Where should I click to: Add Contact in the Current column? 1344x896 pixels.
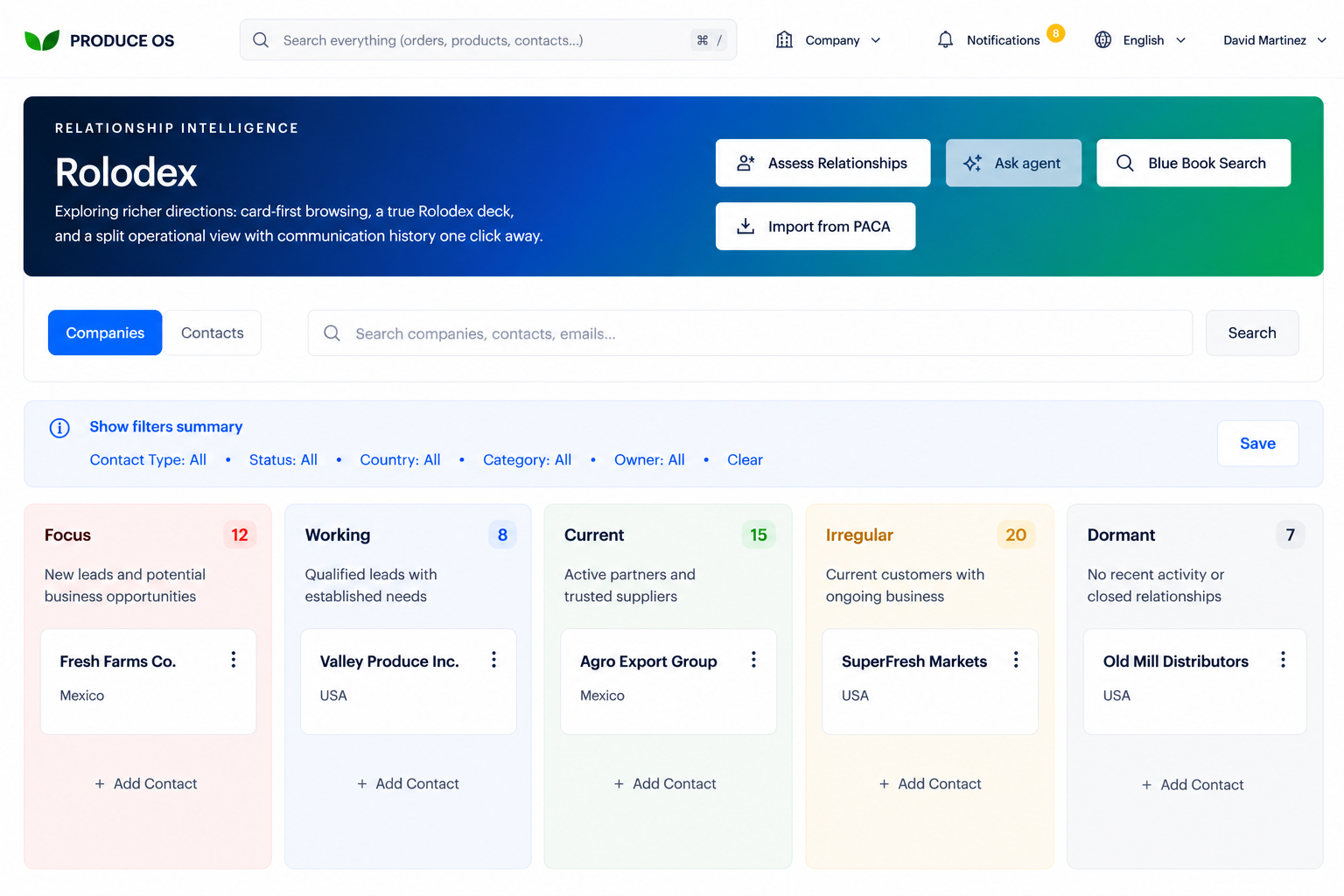[x=665, y=784]
